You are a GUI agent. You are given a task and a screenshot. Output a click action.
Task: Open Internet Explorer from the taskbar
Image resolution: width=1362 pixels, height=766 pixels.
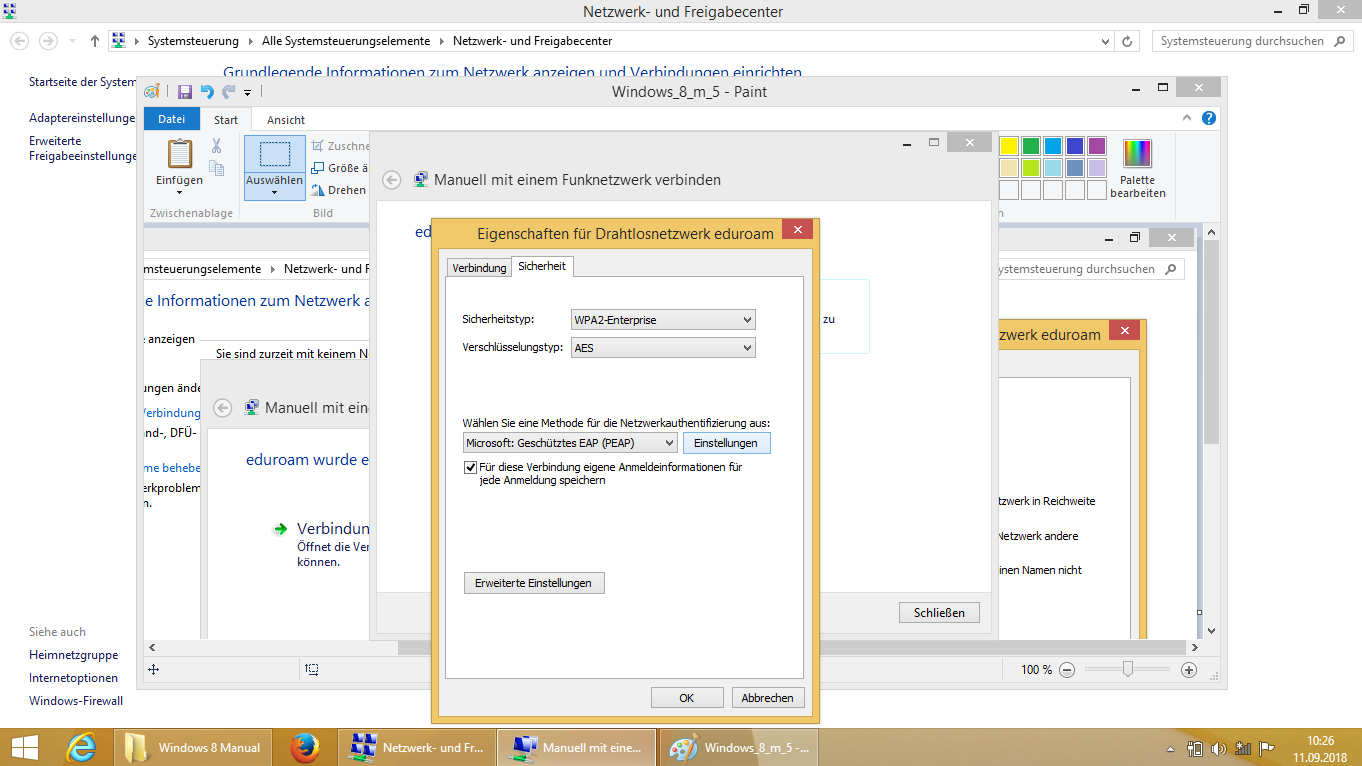pyautogui.click(x=80, y=747)
